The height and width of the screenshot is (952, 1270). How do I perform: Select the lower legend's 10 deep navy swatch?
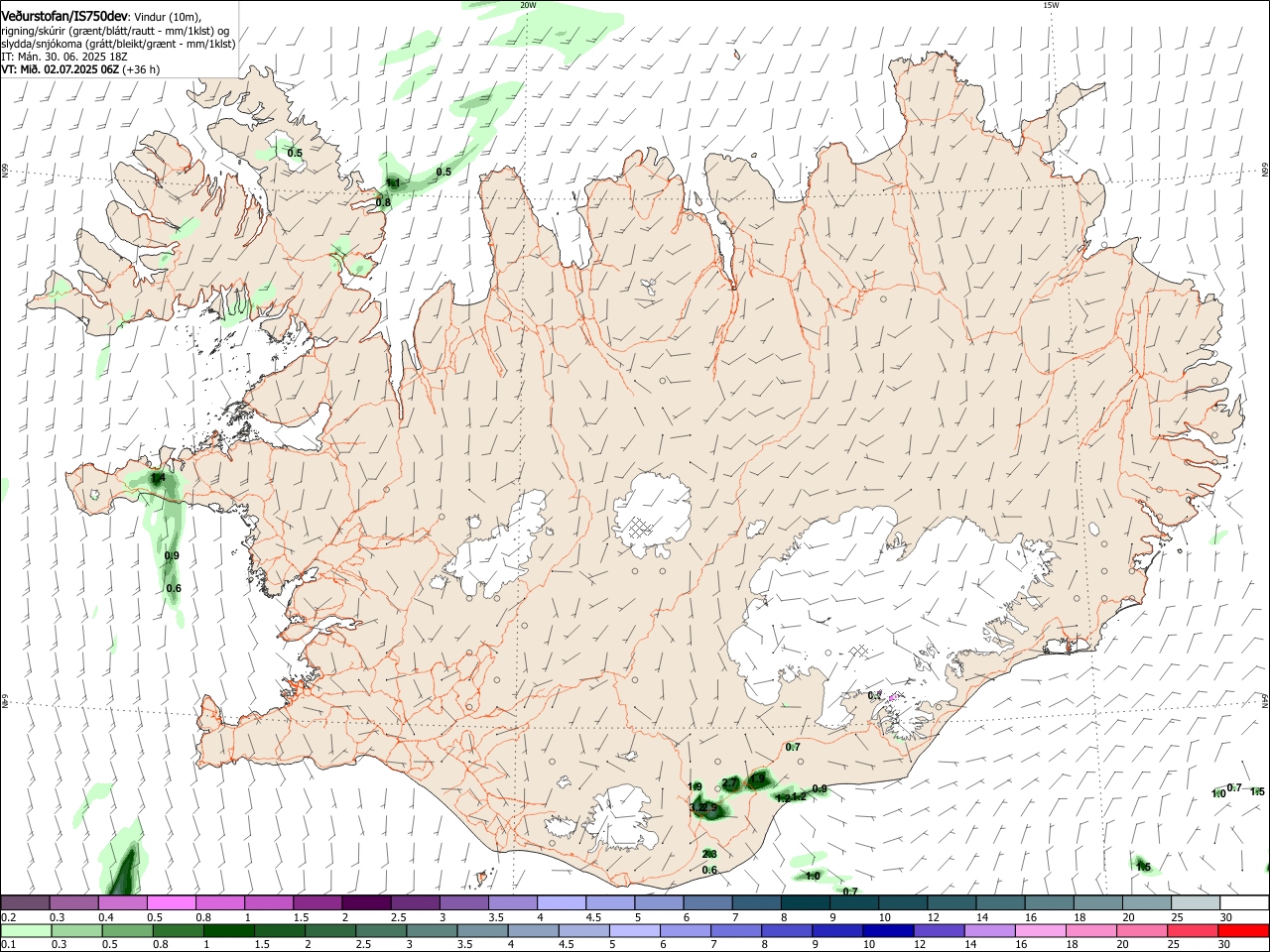(888, 931)
